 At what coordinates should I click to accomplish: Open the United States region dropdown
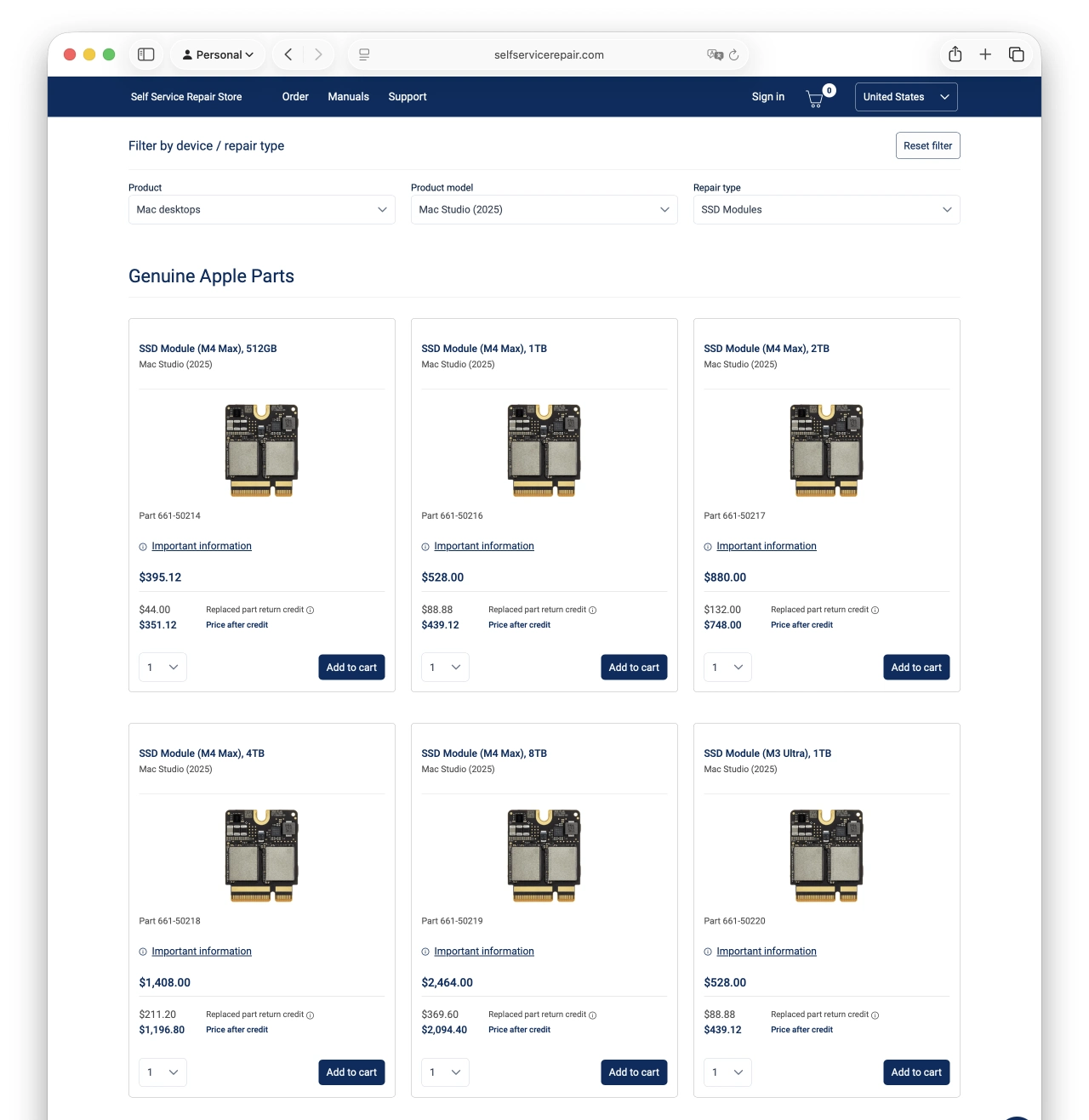[x=906, y=97]
